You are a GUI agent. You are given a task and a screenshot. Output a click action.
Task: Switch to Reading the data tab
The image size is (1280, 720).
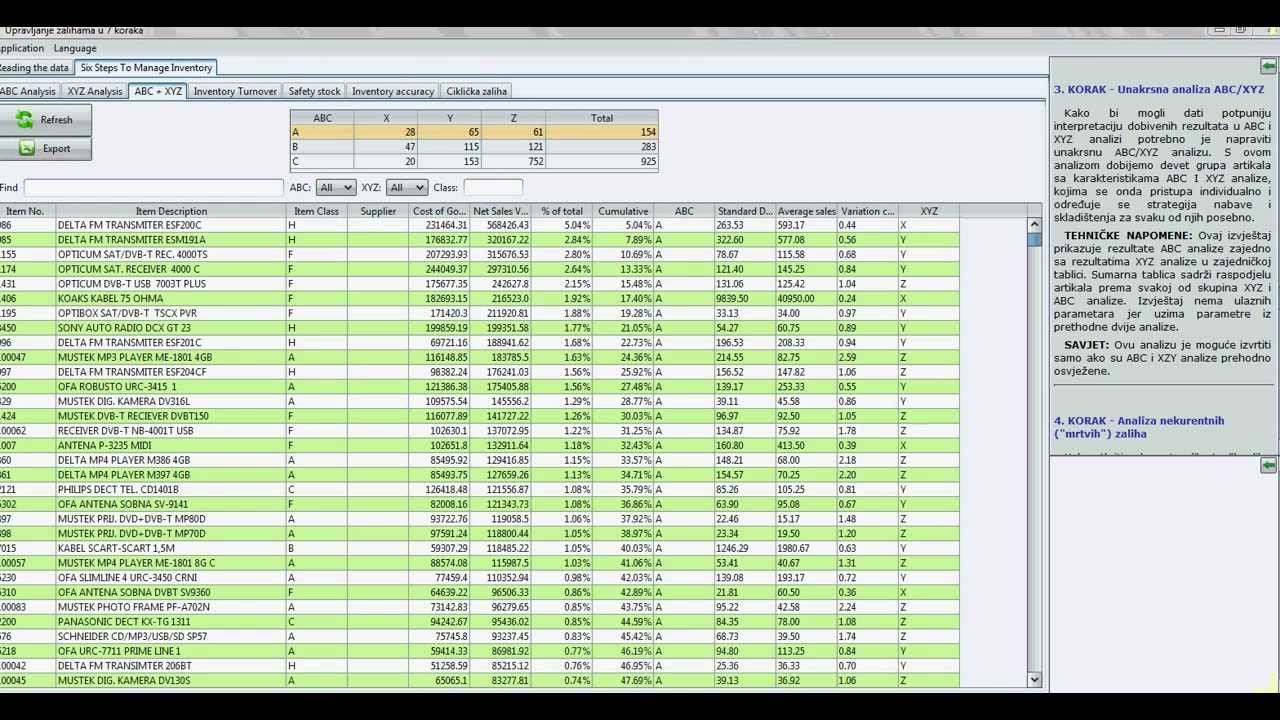coord(34,68)
